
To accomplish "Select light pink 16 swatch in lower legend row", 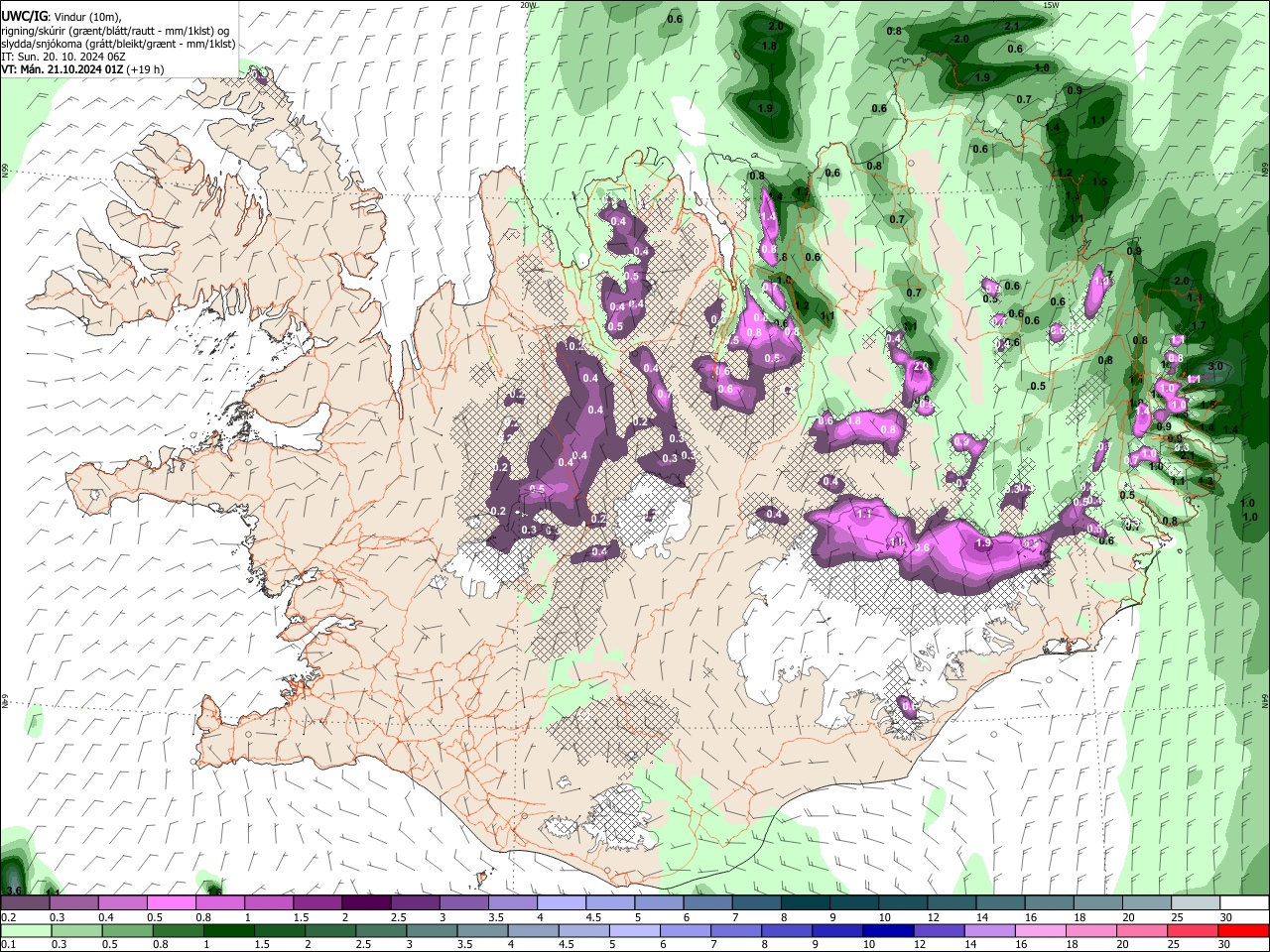I will pyautogui.click(x=1040, y=931).
